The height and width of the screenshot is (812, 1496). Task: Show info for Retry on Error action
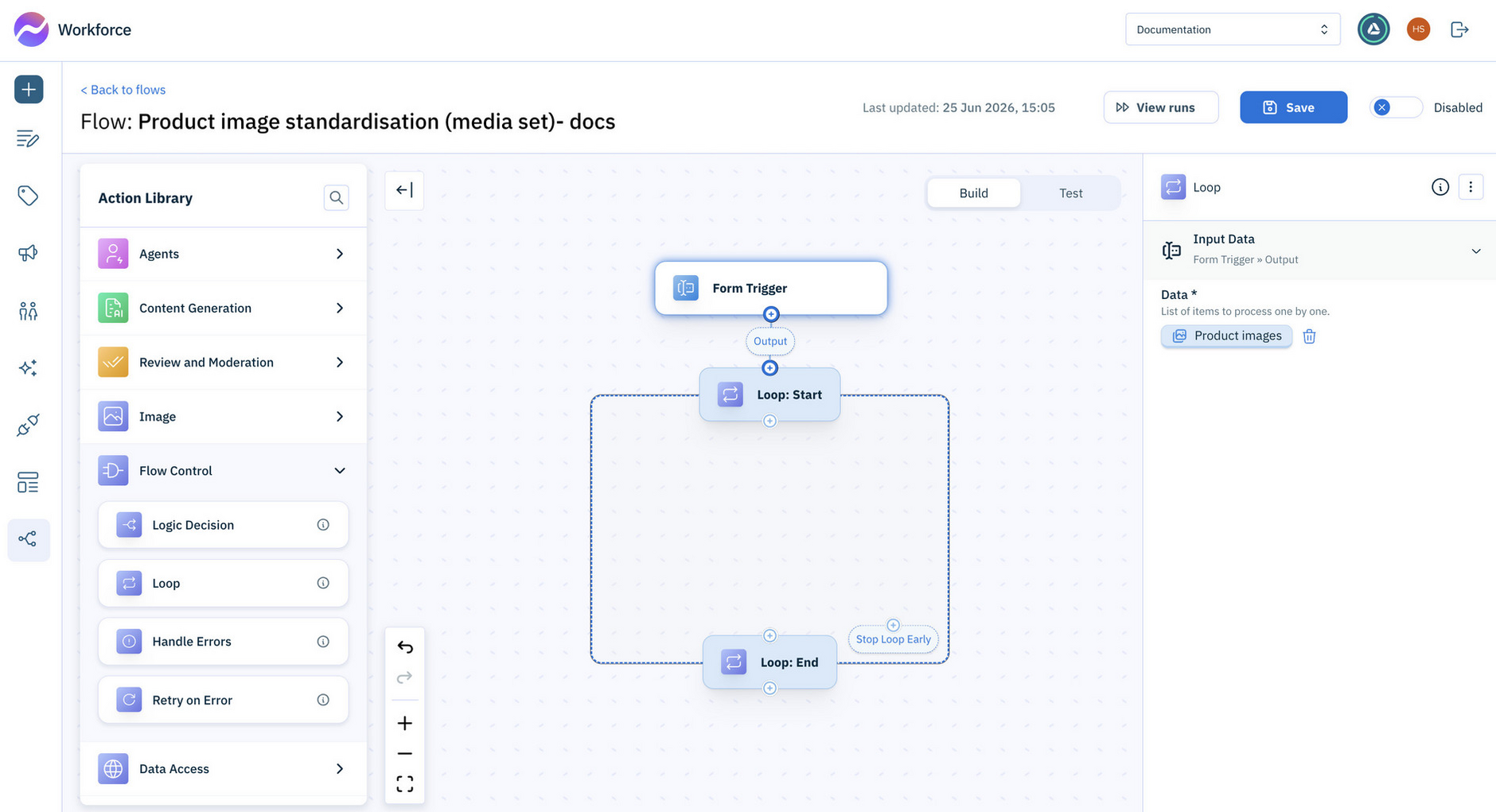pyautogui.click(x=323, y=700)
